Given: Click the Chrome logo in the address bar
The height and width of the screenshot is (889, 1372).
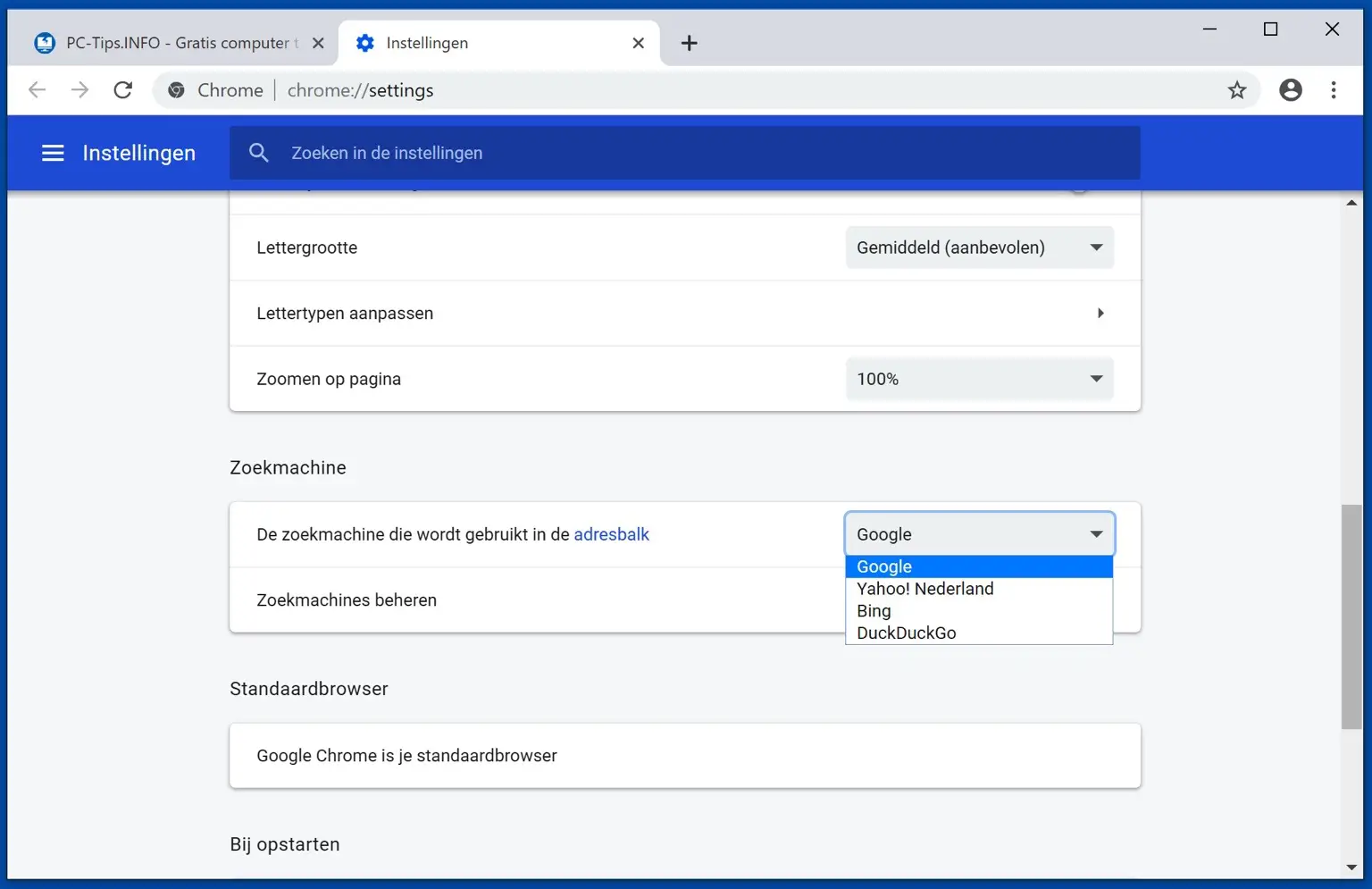Looking at the screenshot, I should (x=176, y=89).
